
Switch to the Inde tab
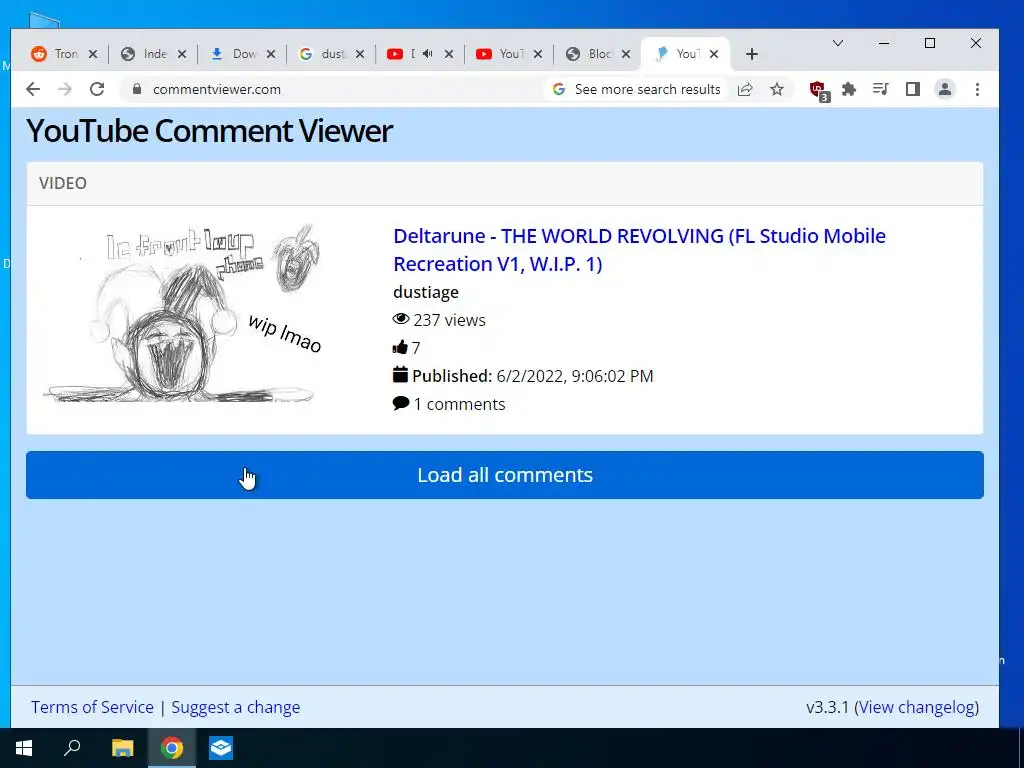[145, 54]
